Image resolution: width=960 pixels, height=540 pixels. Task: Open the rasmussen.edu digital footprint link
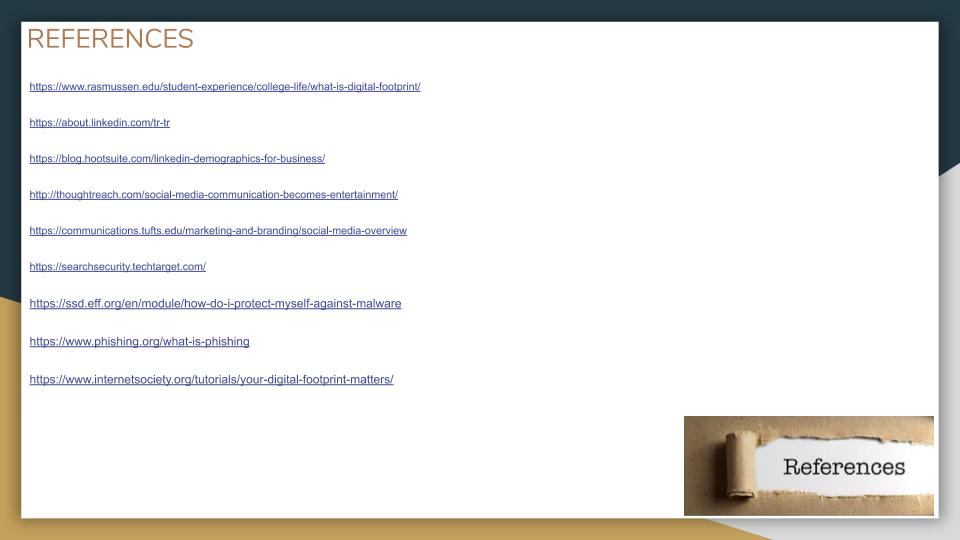click(x=224, y=87)
